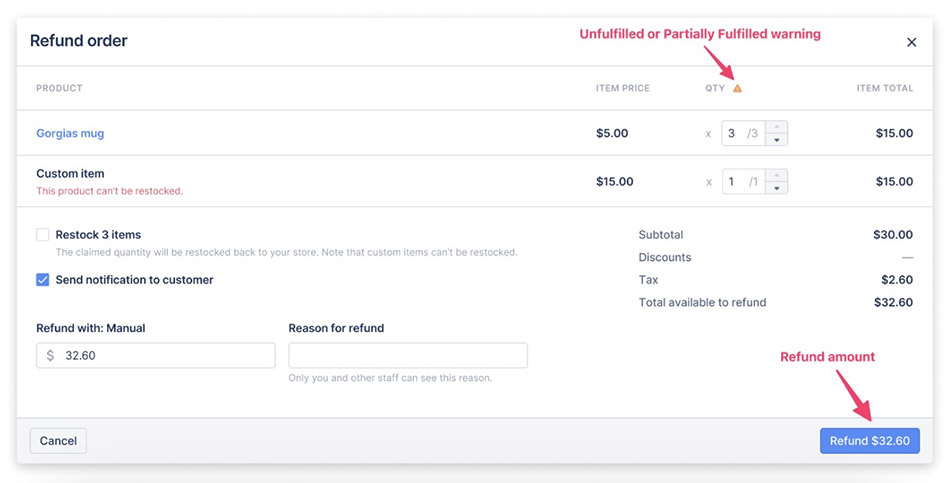Image resolution: width=950 pixels, height=483 pixels.
Task: Click the Send notification to customer label
Action: (135, 280)
